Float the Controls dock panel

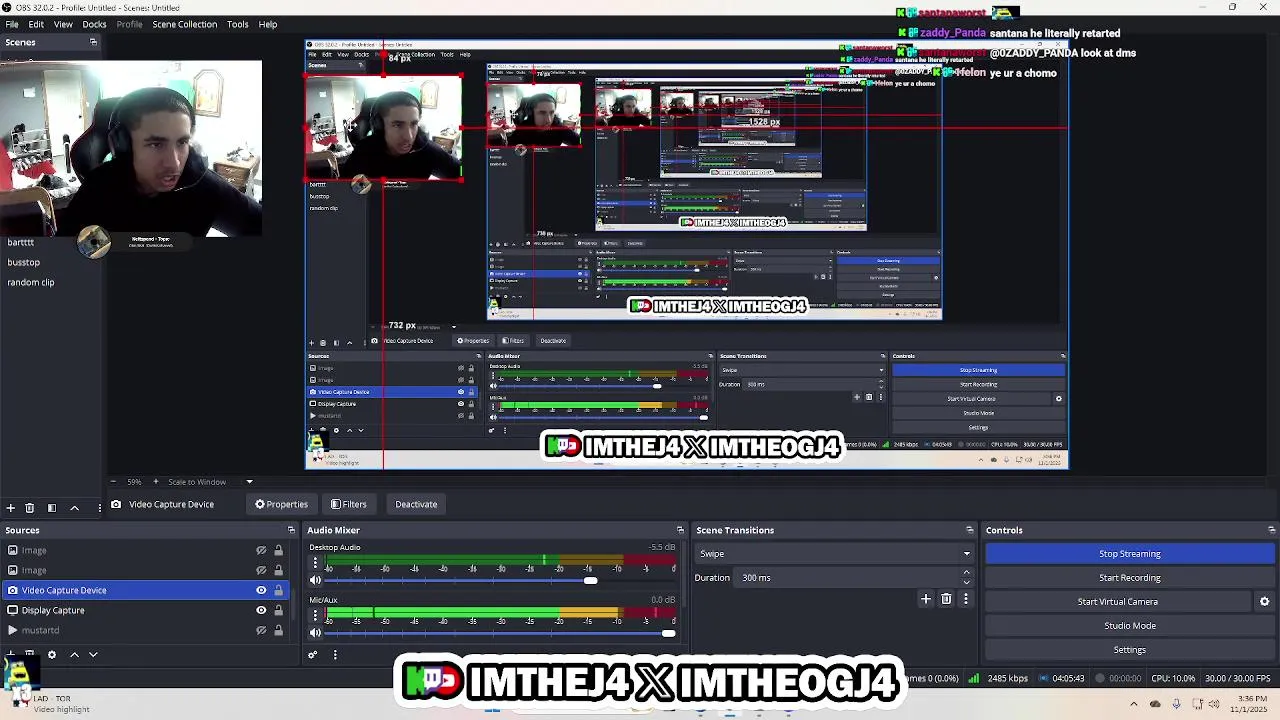pos(1272,530)
